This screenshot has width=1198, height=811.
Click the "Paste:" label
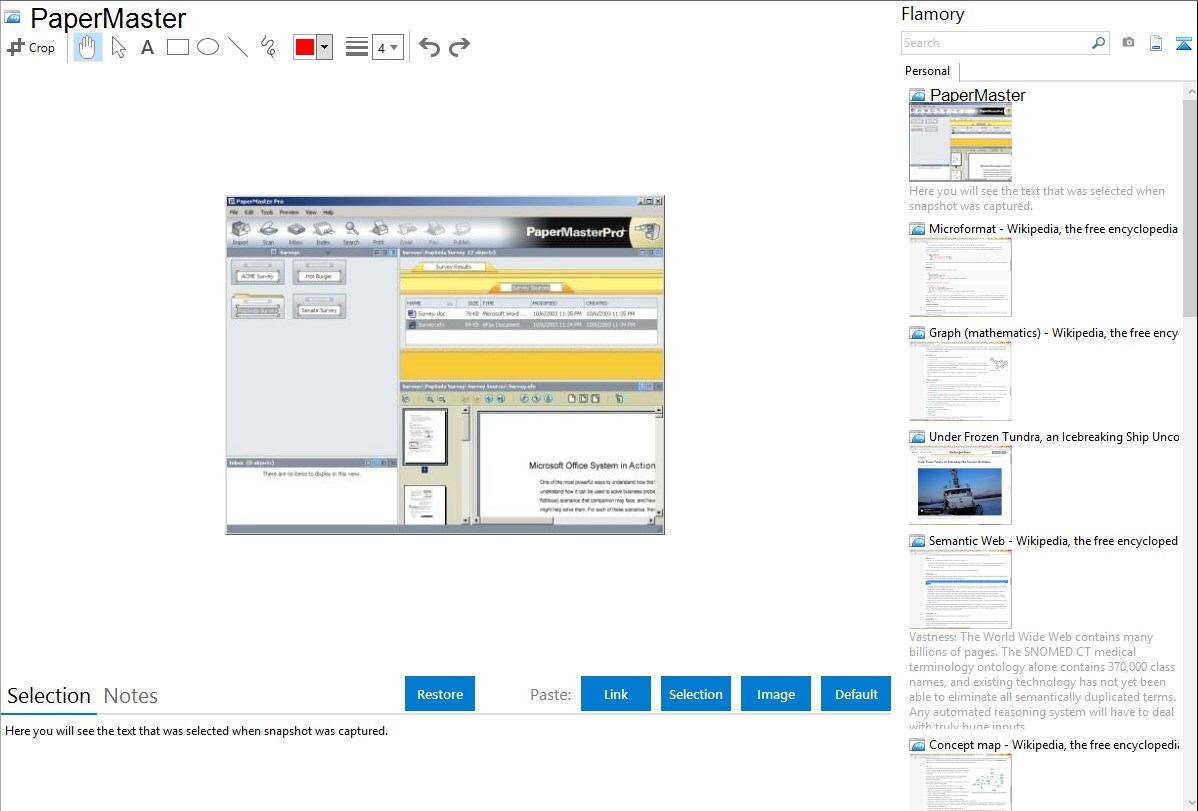tap(551, 694)
